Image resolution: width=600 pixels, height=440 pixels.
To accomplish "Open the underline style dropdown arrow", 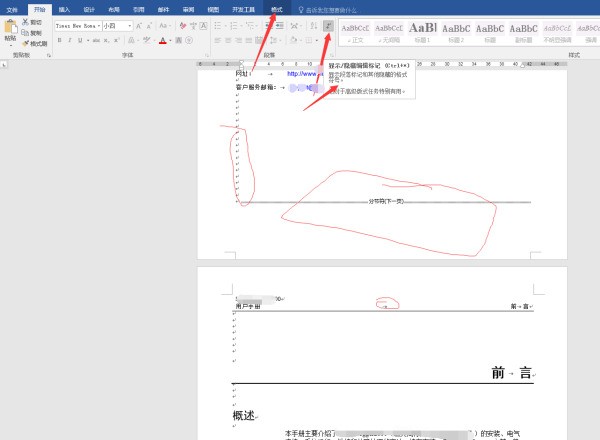I will [88, 40].
